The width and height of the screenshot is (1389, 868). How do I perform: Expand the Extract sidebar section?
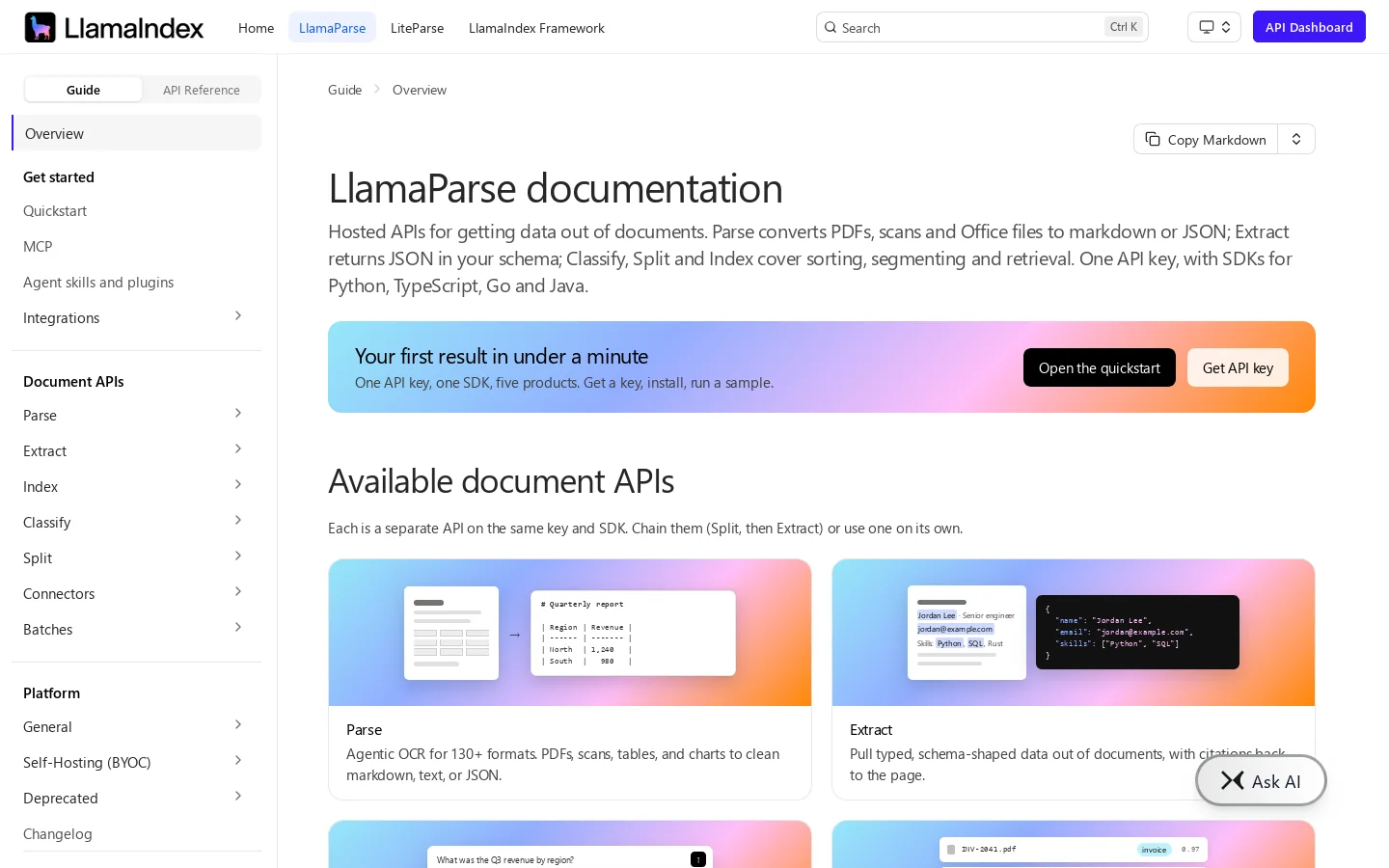[x=238, y=449]
